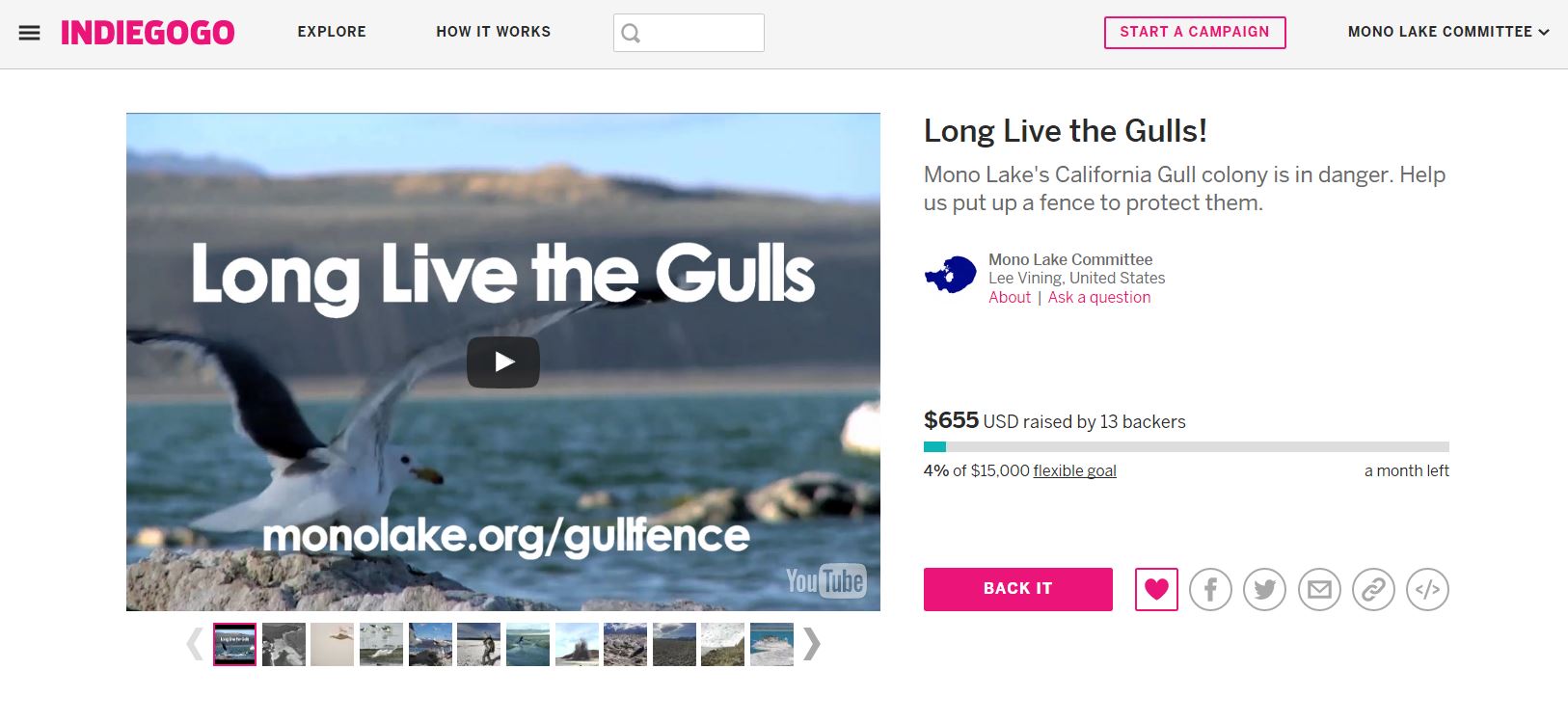
Task: Click the search input field
Action: pyautogui.click(x=689, y=33)
